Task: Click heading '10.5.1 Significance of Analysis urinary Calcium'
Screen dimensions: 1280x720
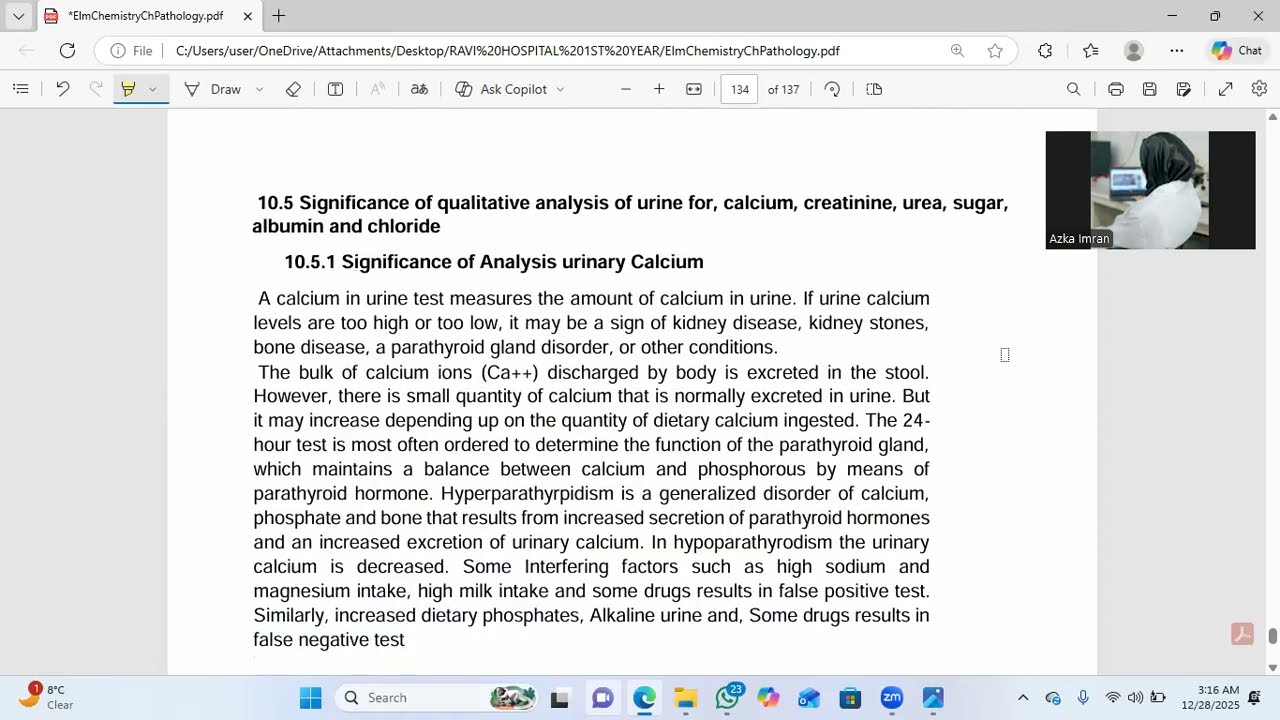Action: coord(494,262)
